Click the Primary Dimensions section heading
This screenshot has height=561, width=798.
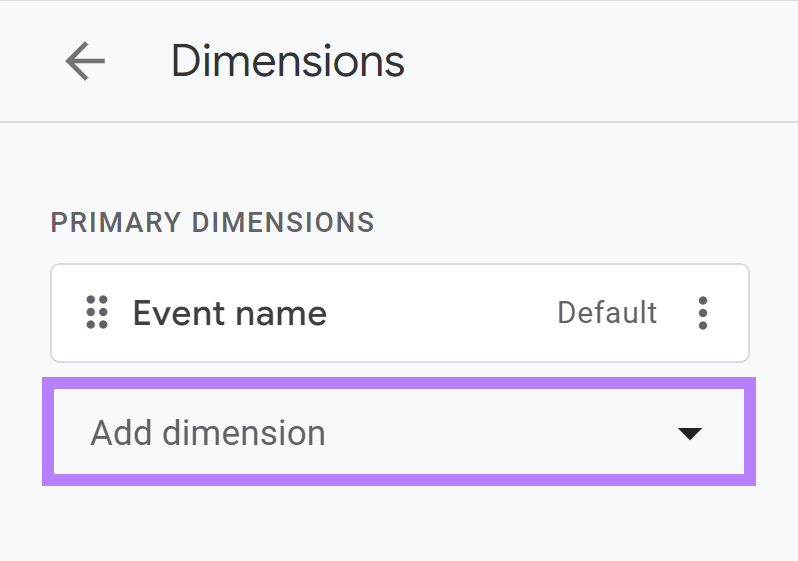coord(212,222)
